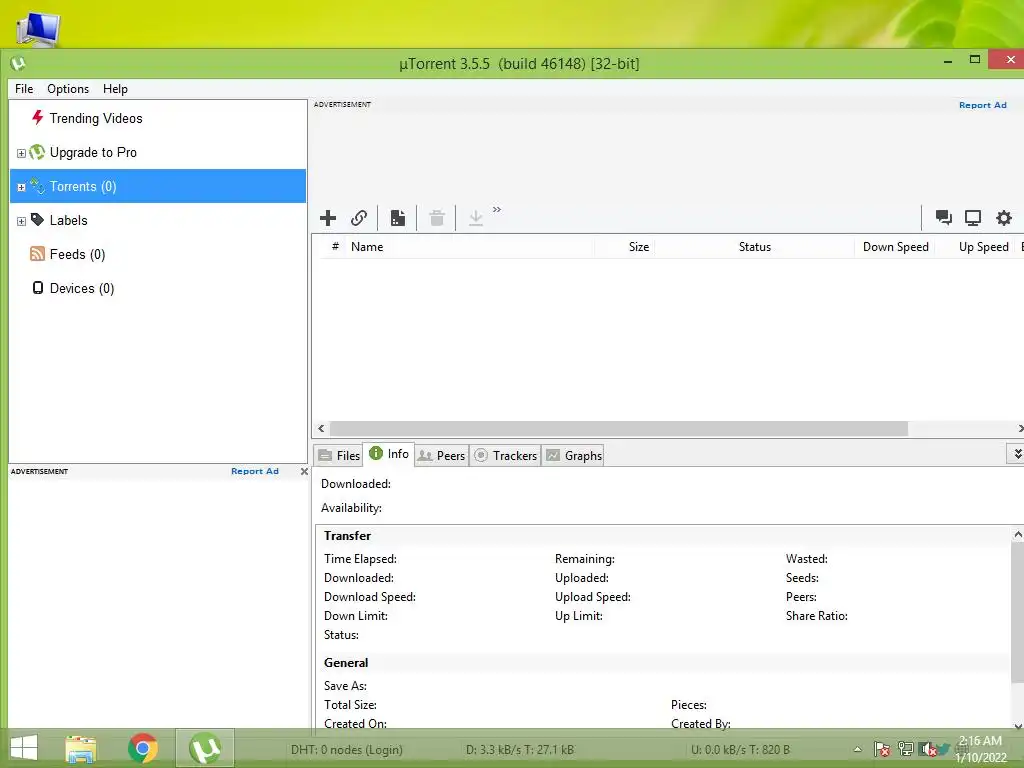Click the Info pane scroll up arrow

tap(1017, 534)
